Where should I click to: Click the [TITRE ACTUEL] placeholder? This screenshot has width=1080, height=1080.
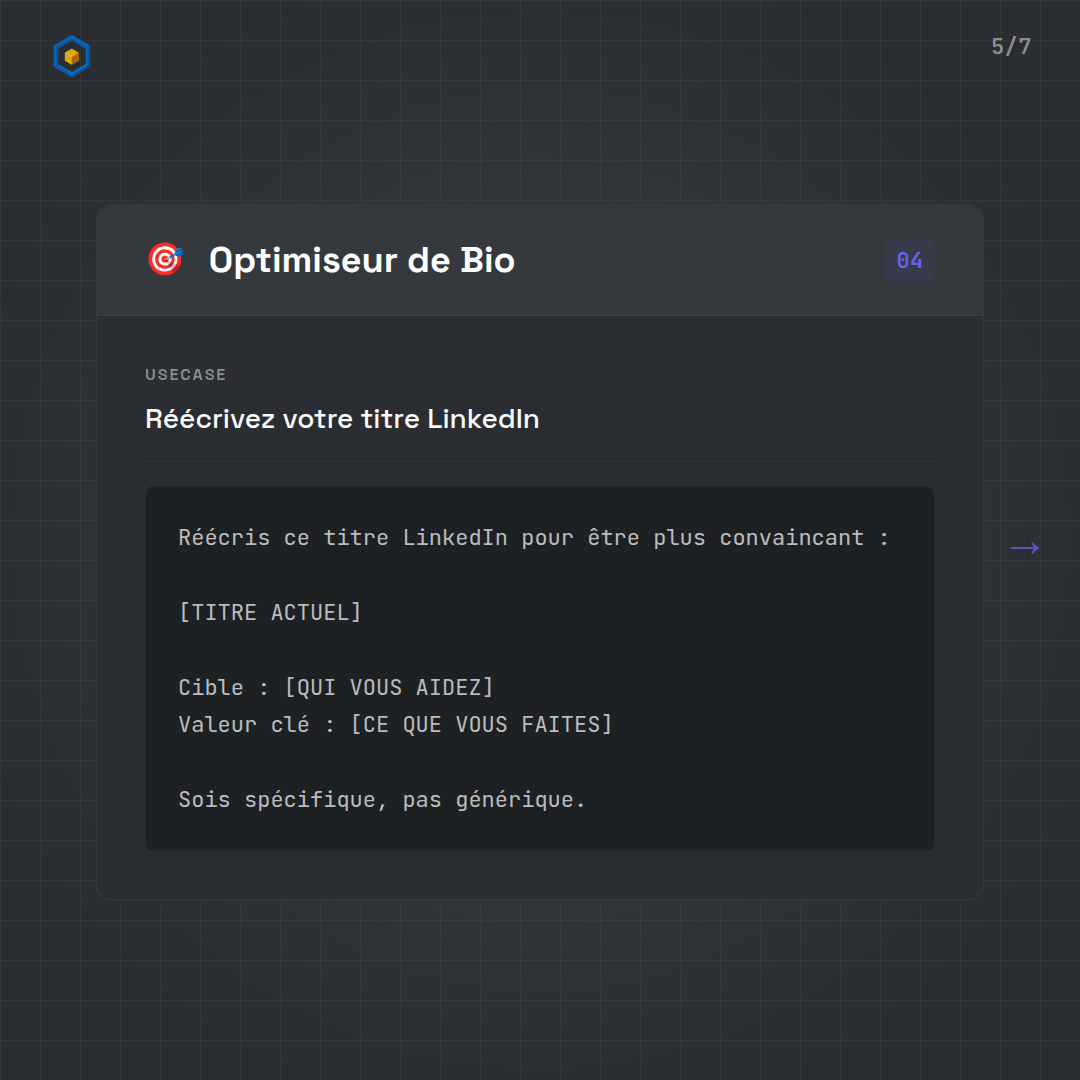pyautogui.click(x=270, y=612)
